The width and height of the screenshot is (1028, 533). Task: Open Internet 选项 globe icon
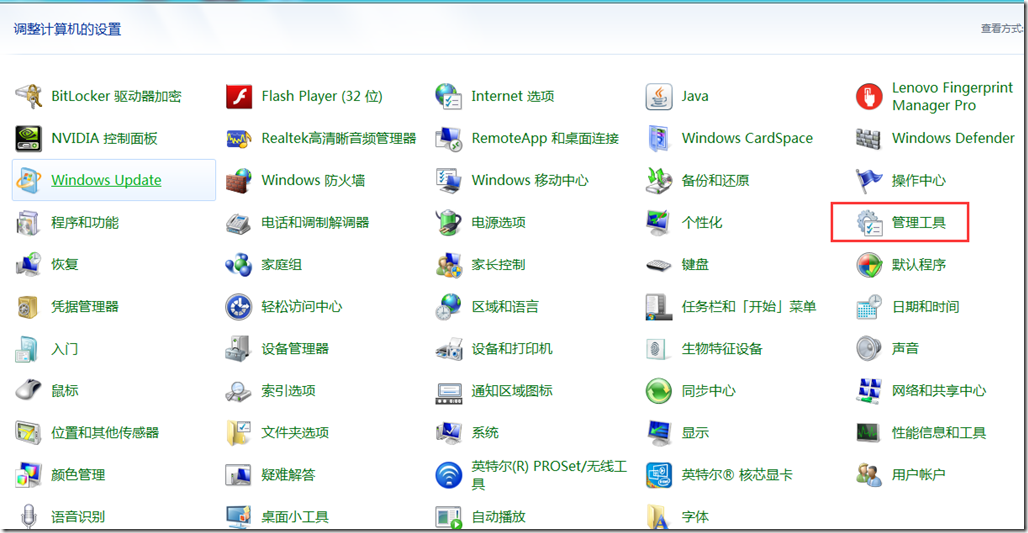tap(448, 96)
